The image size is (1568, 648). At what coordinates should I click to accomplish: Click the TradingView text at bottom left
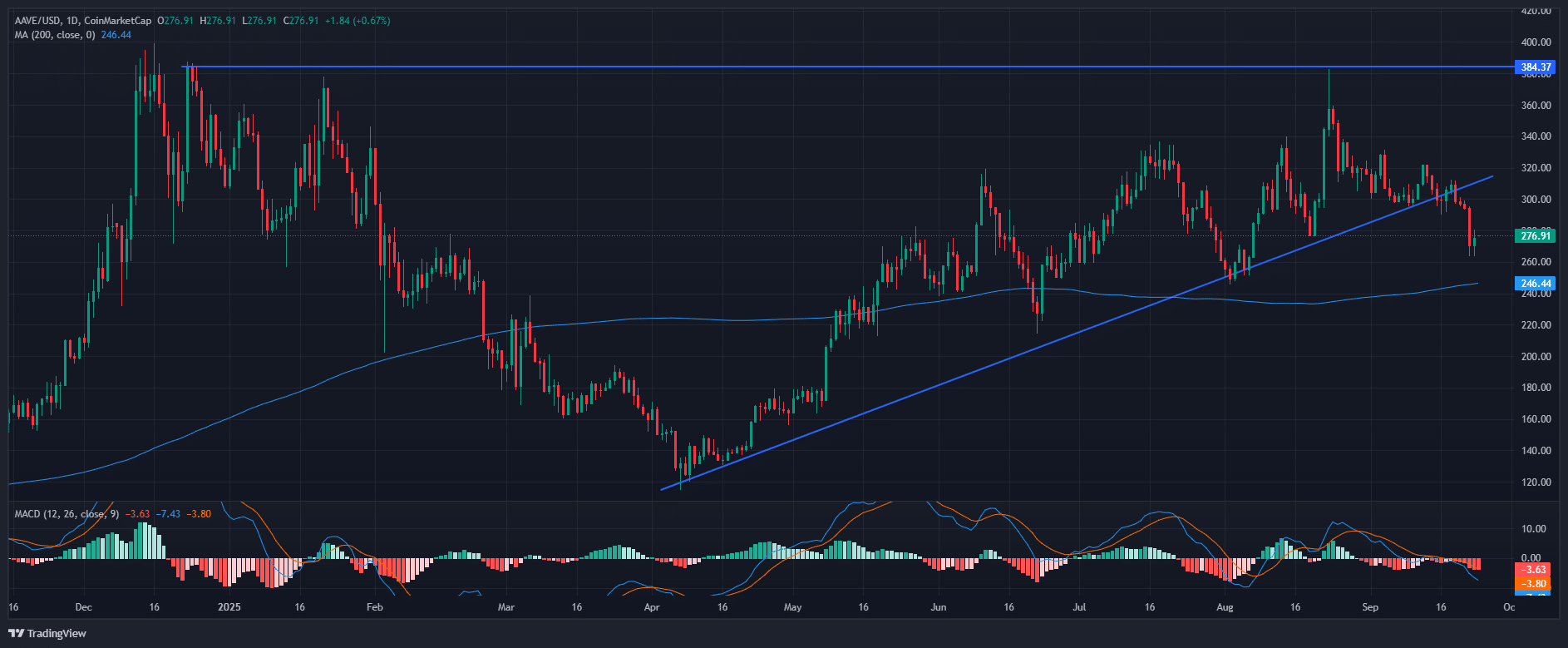click(57, 634)
